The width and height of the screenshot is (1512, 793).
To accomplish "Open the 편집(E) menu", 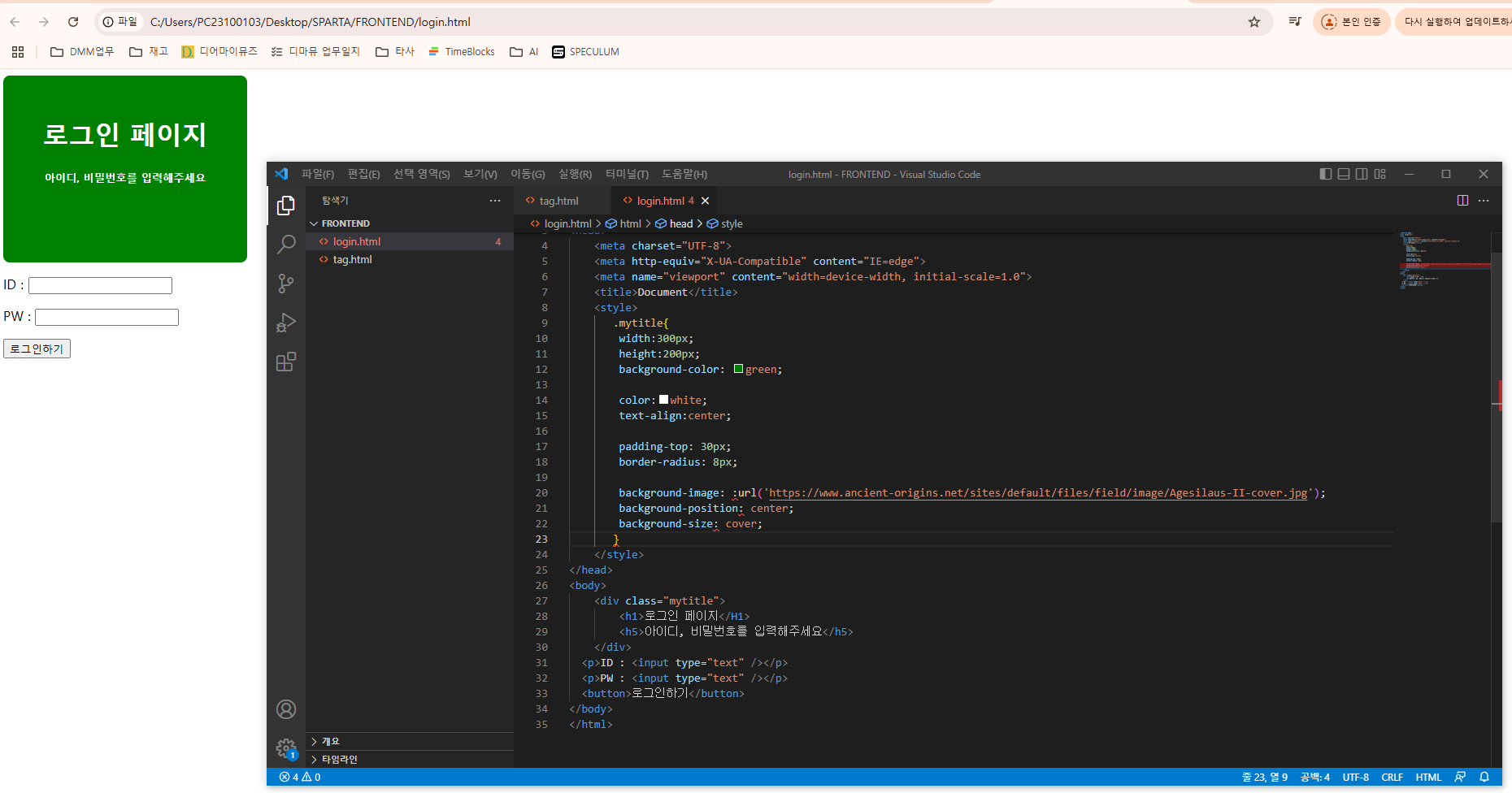I will click(363, 174).
